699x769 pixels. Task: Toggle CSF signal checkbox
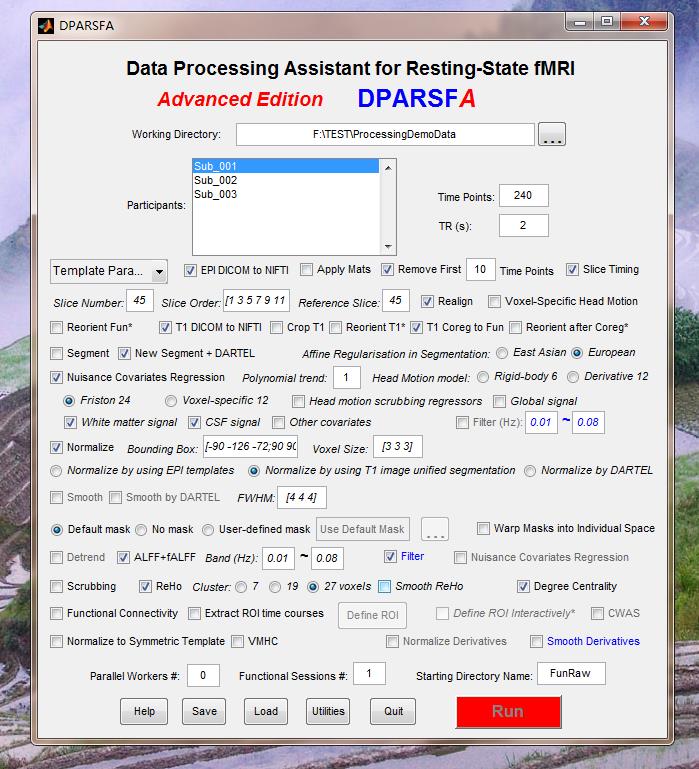[194, 423]
